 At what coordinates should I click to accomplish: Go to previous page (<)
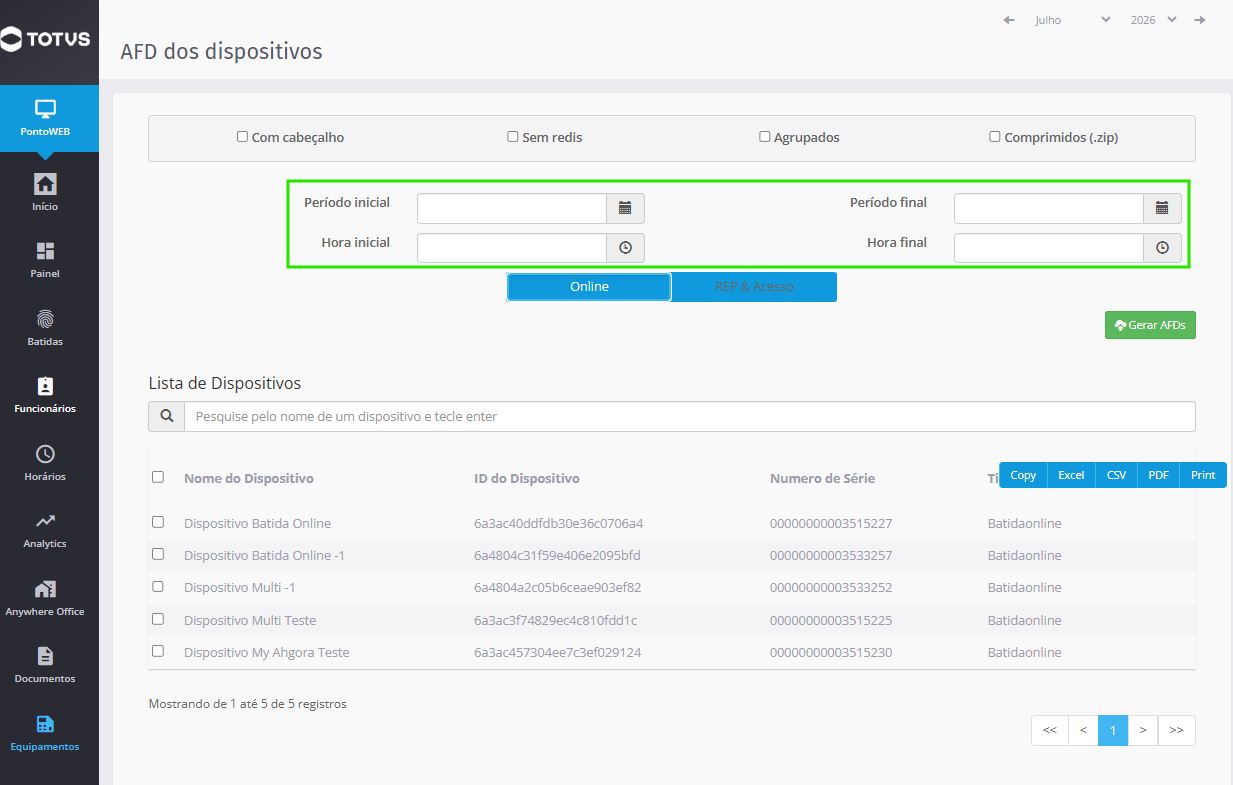point(1083,730)
